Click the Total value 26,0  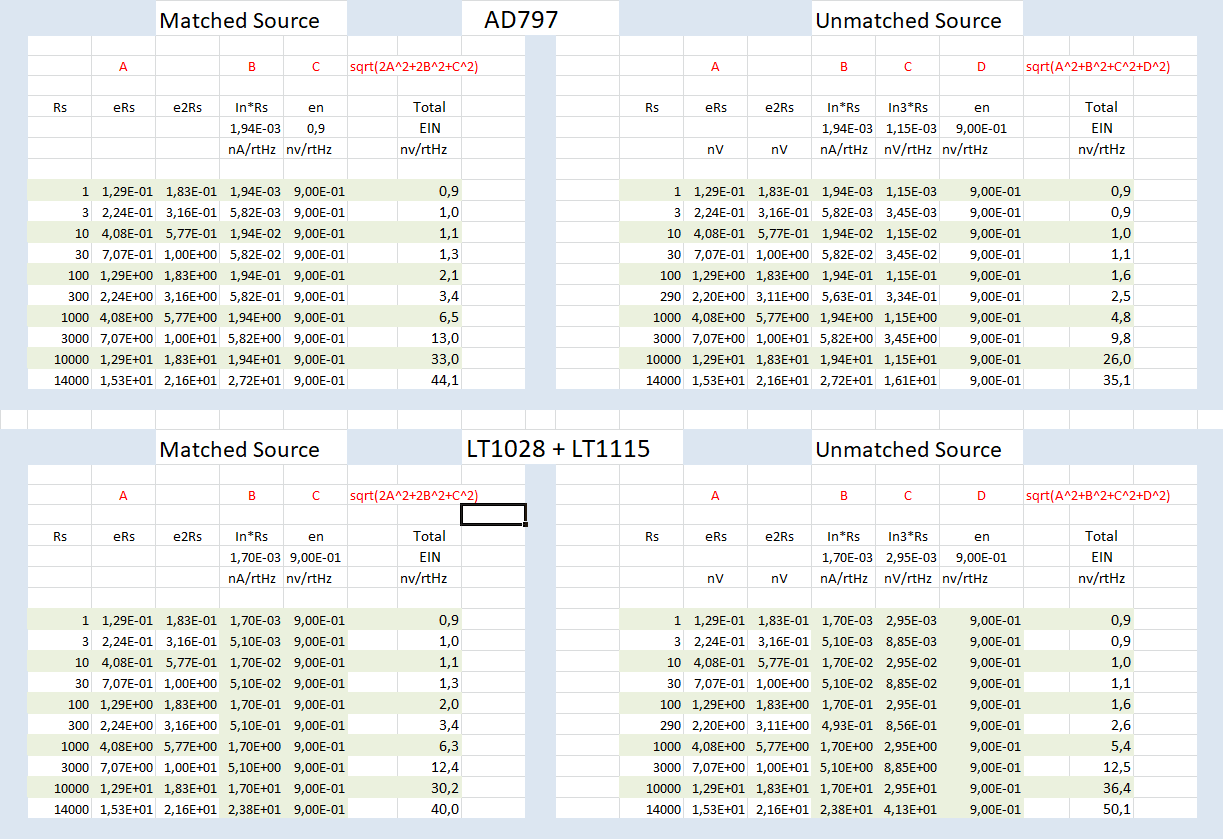1117,359
